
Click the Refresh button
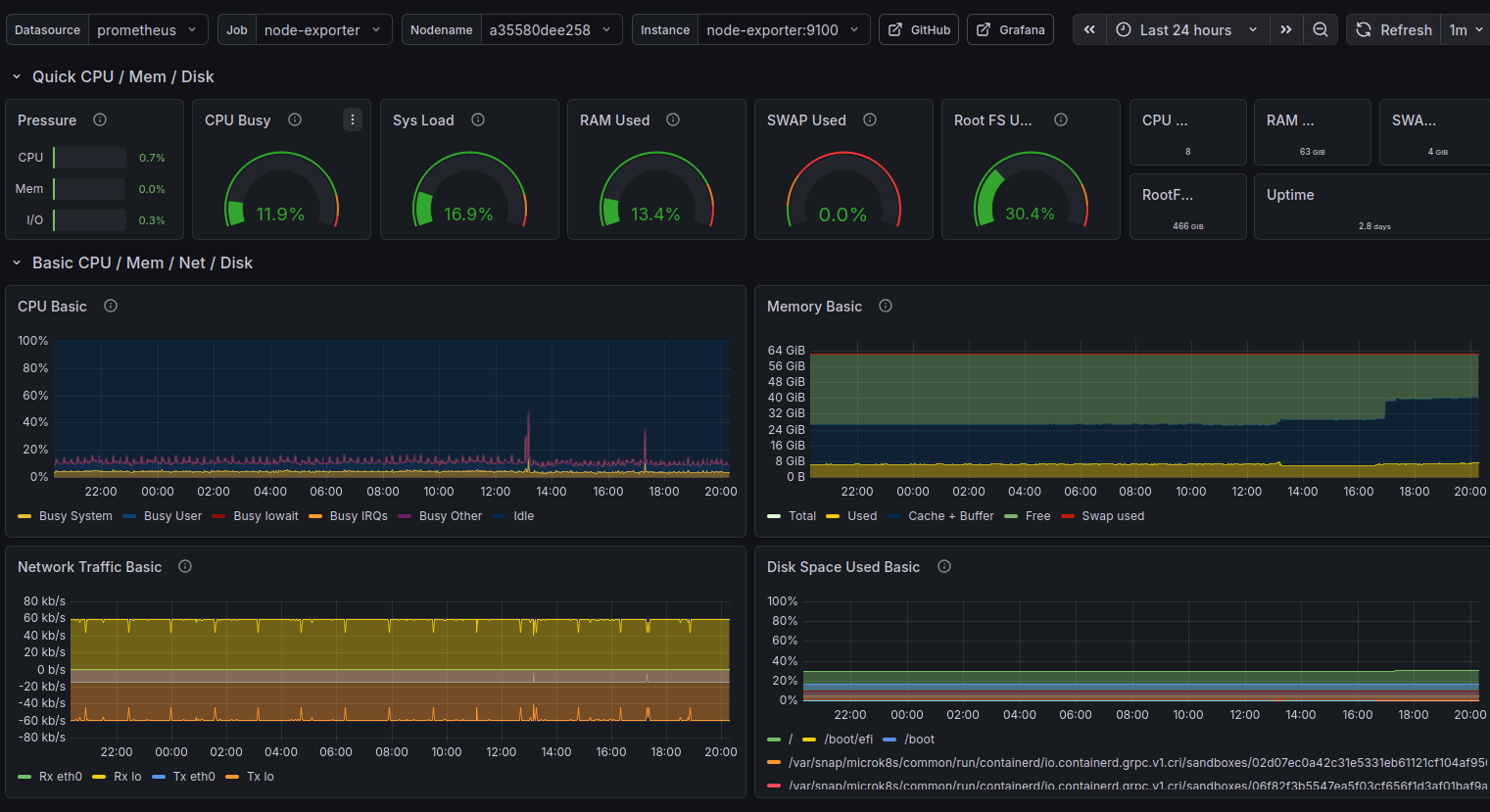[1393, 29]
